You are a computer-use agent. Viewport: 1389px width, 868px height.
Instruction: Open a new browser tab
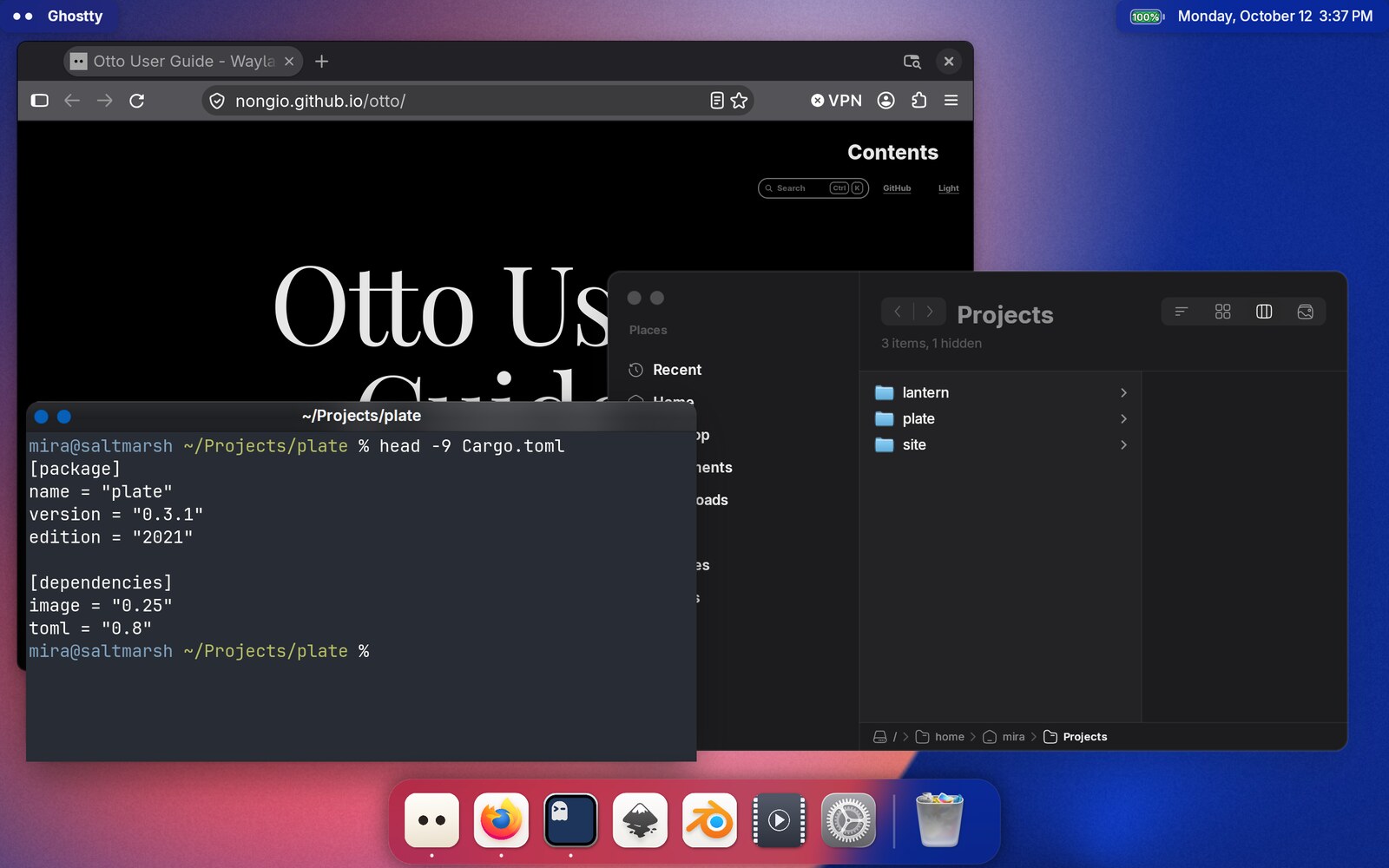(x=321, y=62)
